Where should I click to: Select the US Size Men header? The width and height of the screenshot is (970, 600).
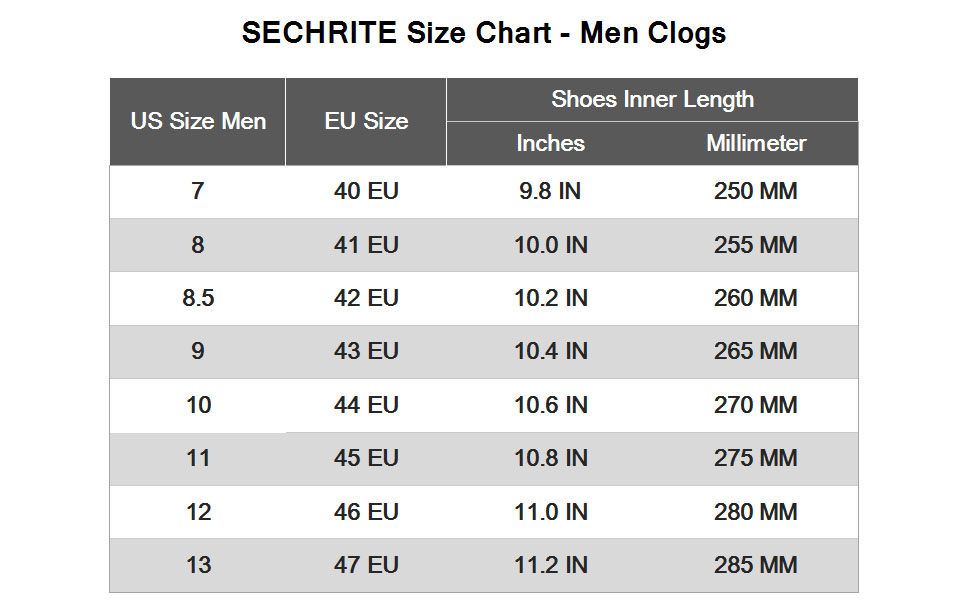(x=198, y=121)
